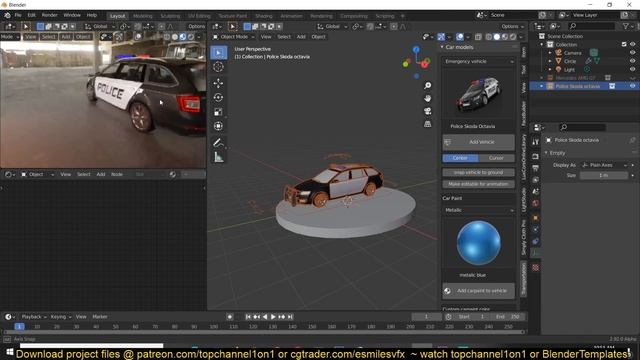Open Object Mode dropdown in main viewport
Screen dimensions: 640x360
234,37
